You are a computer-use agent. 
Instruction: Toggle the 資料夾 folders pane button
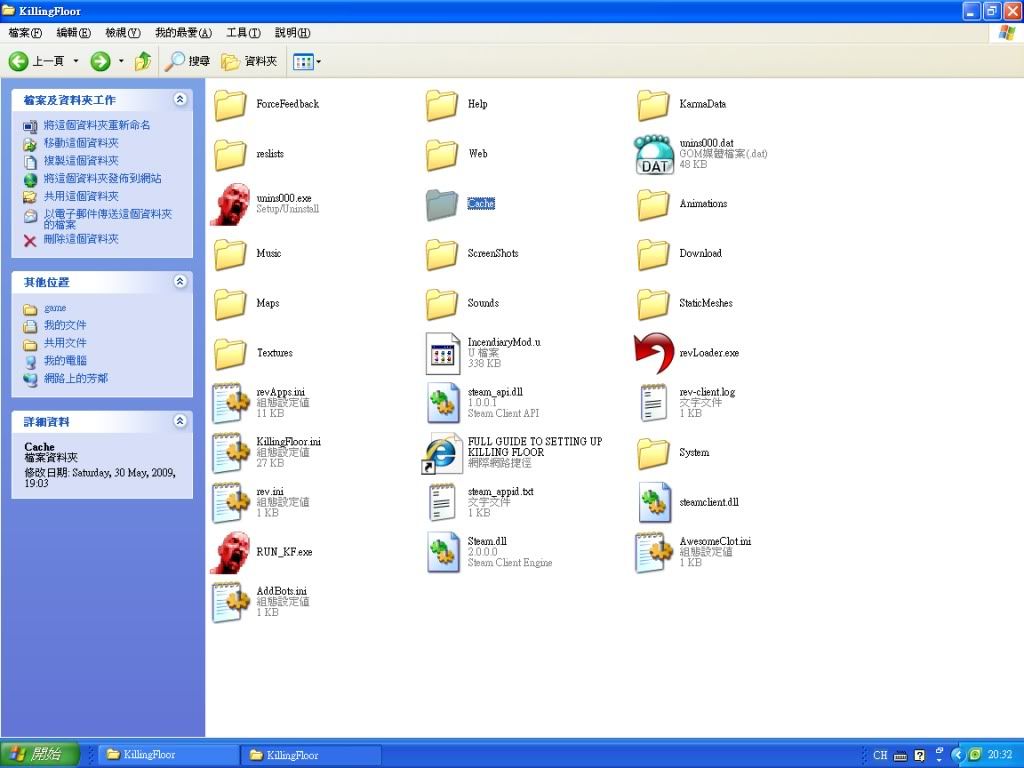pos(250,61)
